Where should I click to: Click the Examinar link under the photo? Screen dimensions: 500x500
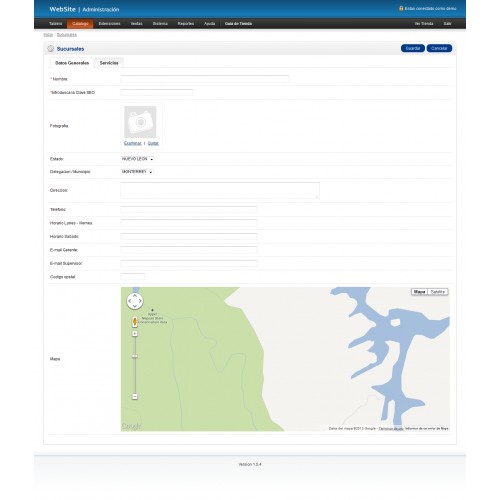[133, 143]
